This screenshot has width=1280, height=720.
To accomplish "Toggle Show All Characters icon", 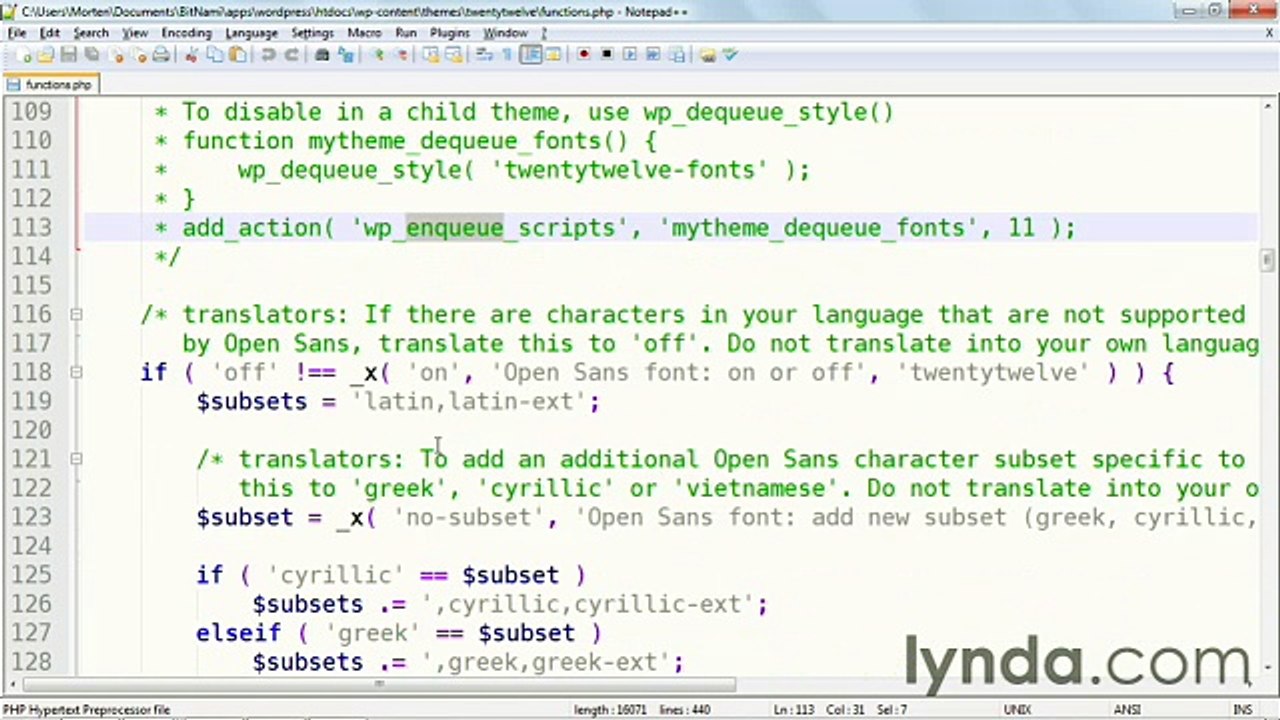I will 507,55.
